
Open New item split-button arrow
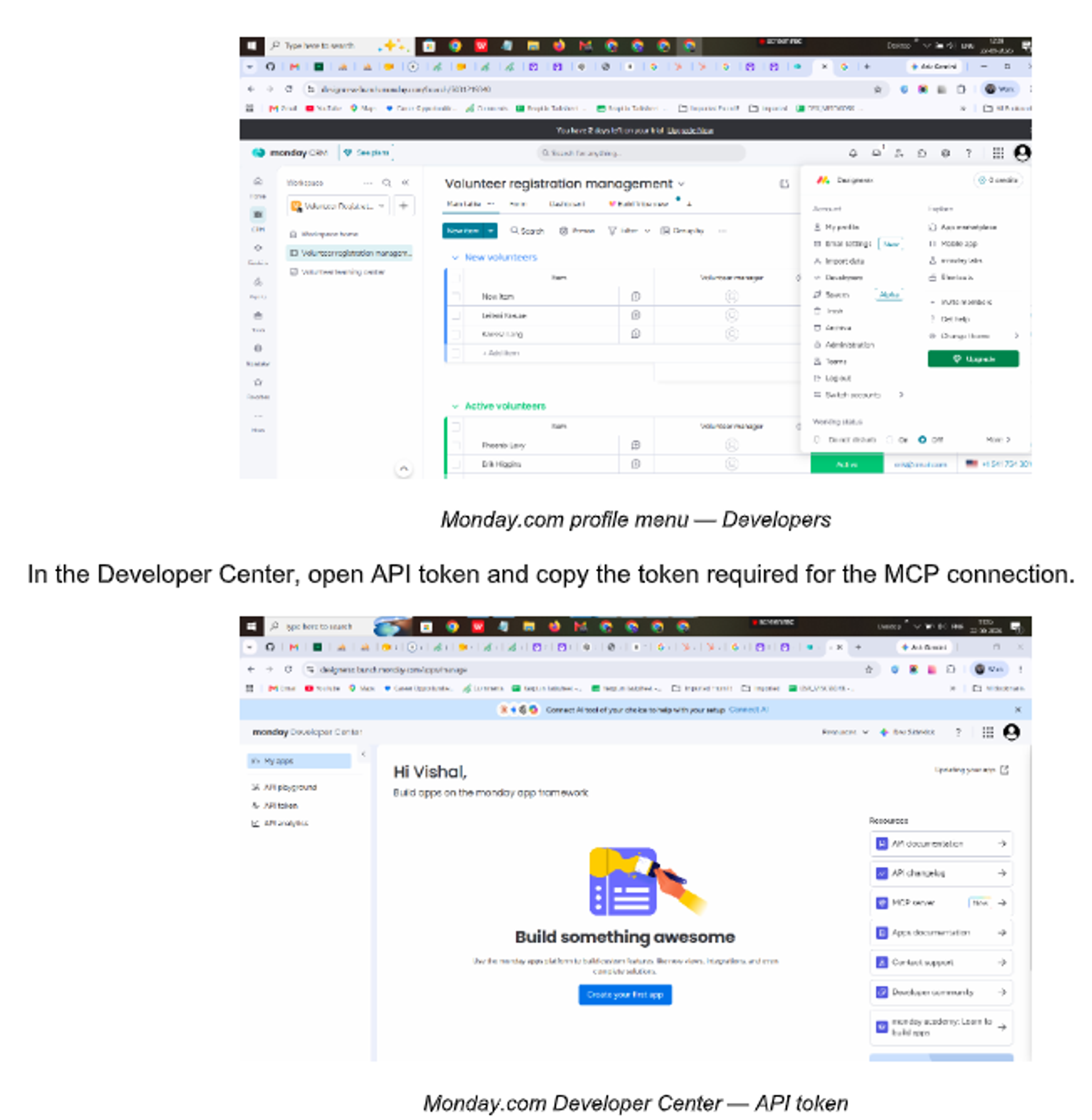(491, 231)
